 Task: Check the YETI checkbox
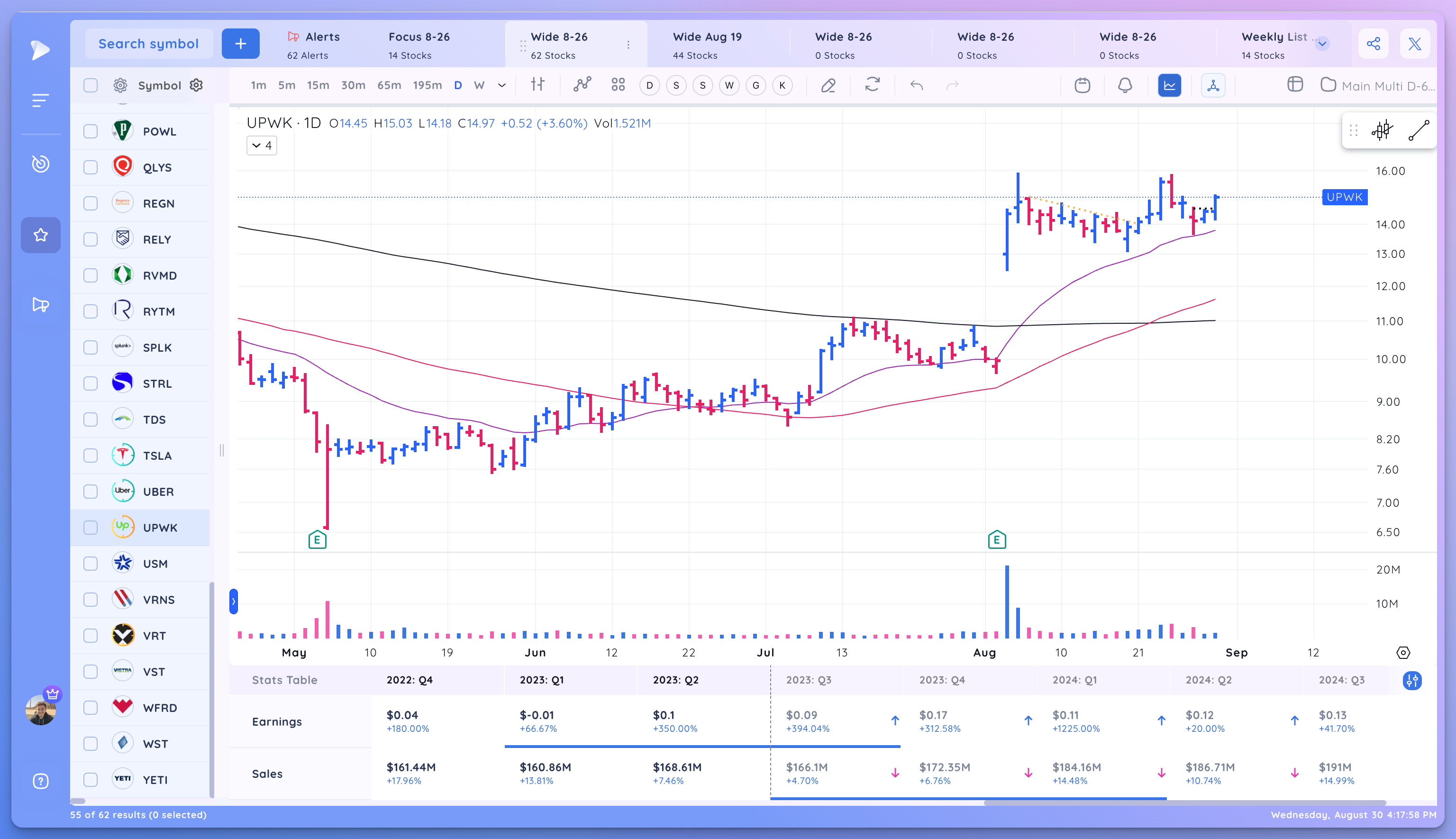91,780
